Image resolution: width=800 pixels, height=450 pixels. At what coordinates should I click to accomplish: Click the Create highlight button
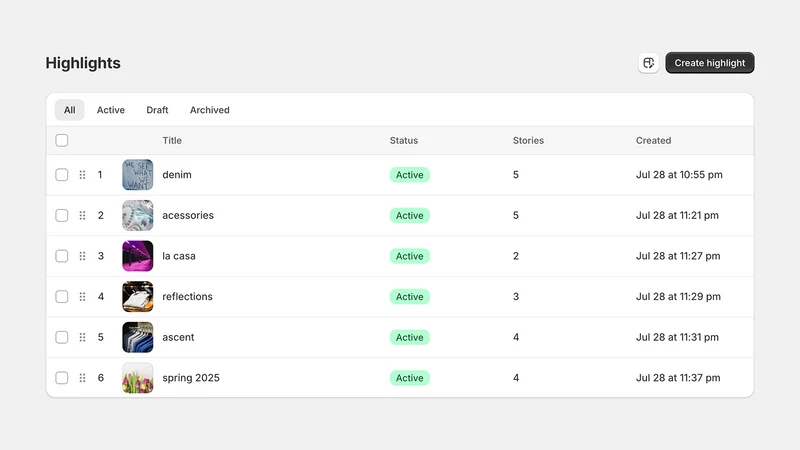click(x=710, y=63)
